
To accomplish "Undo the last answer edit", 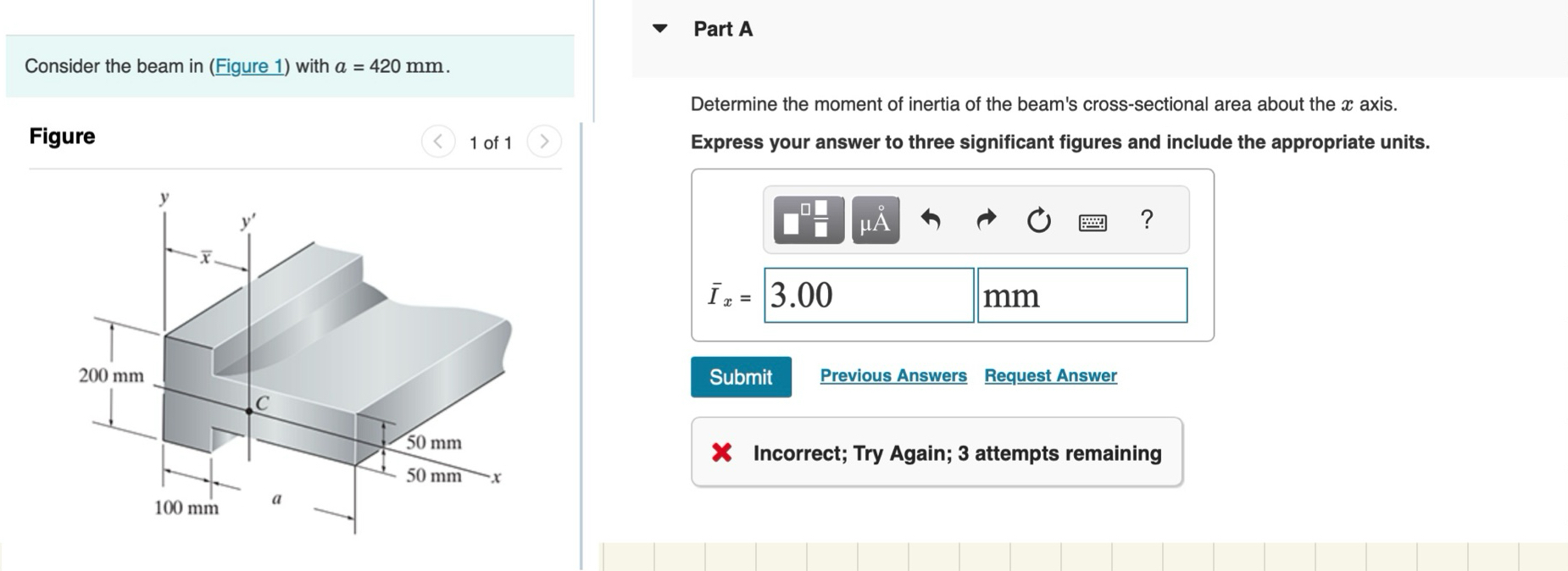I will pos(931,219).
